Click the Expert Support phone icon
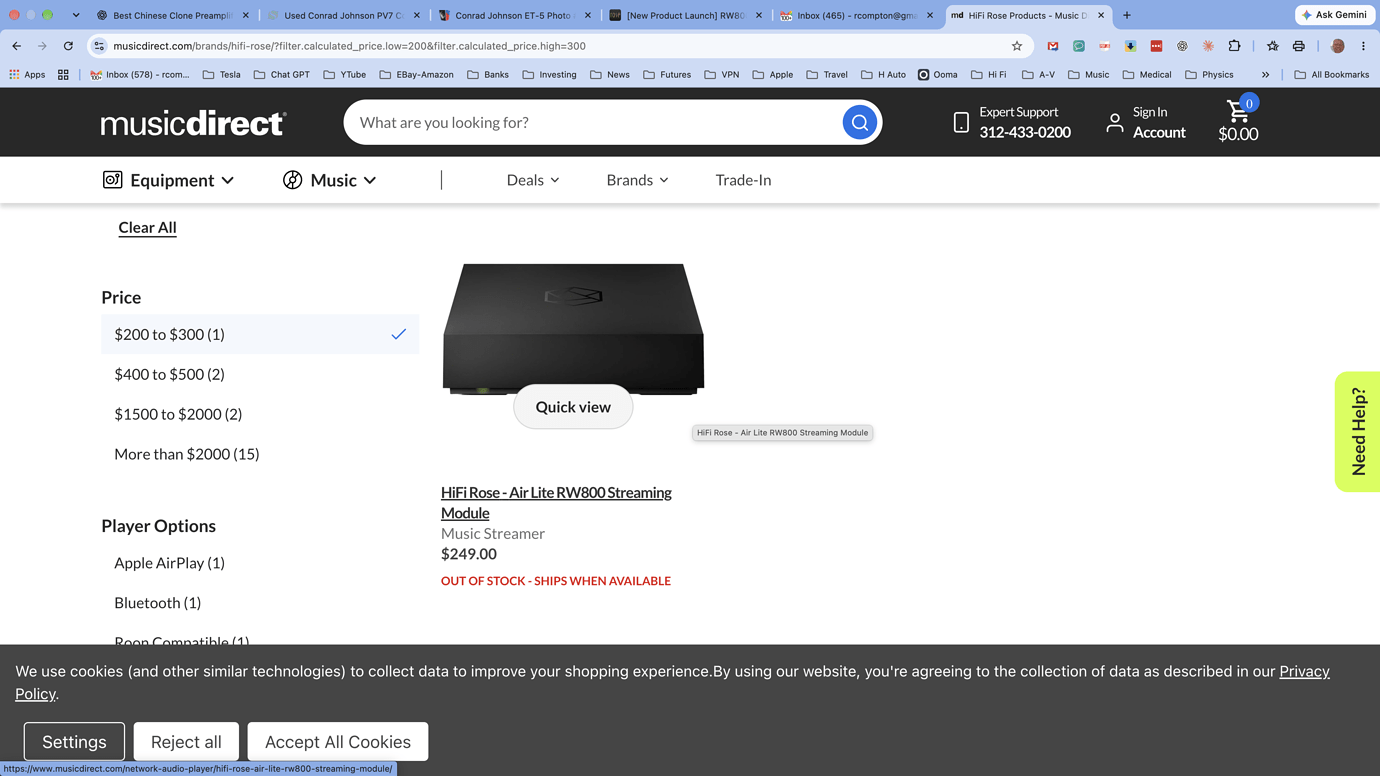Screen dimensions: 1380x776 pyautogui.click(x=961, y=122)
